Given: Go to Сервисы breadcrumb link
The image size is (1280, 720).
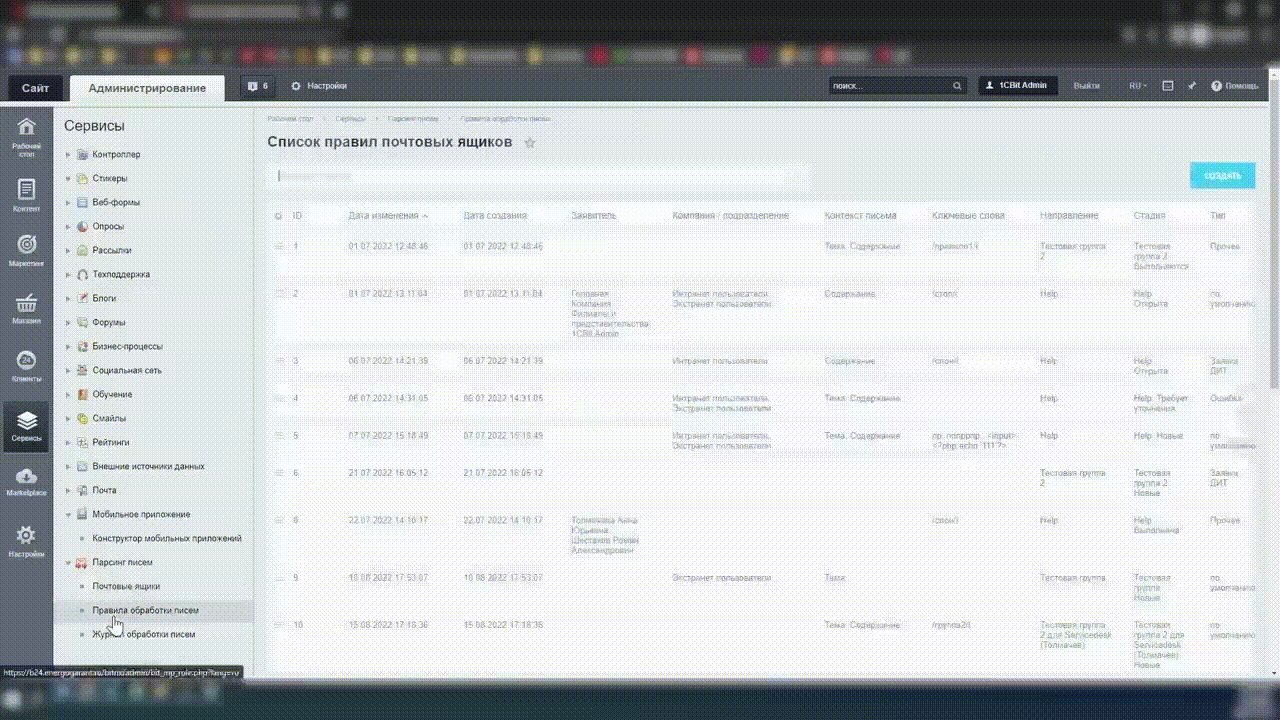Looking at the screenshot, I should pos(350,119).
